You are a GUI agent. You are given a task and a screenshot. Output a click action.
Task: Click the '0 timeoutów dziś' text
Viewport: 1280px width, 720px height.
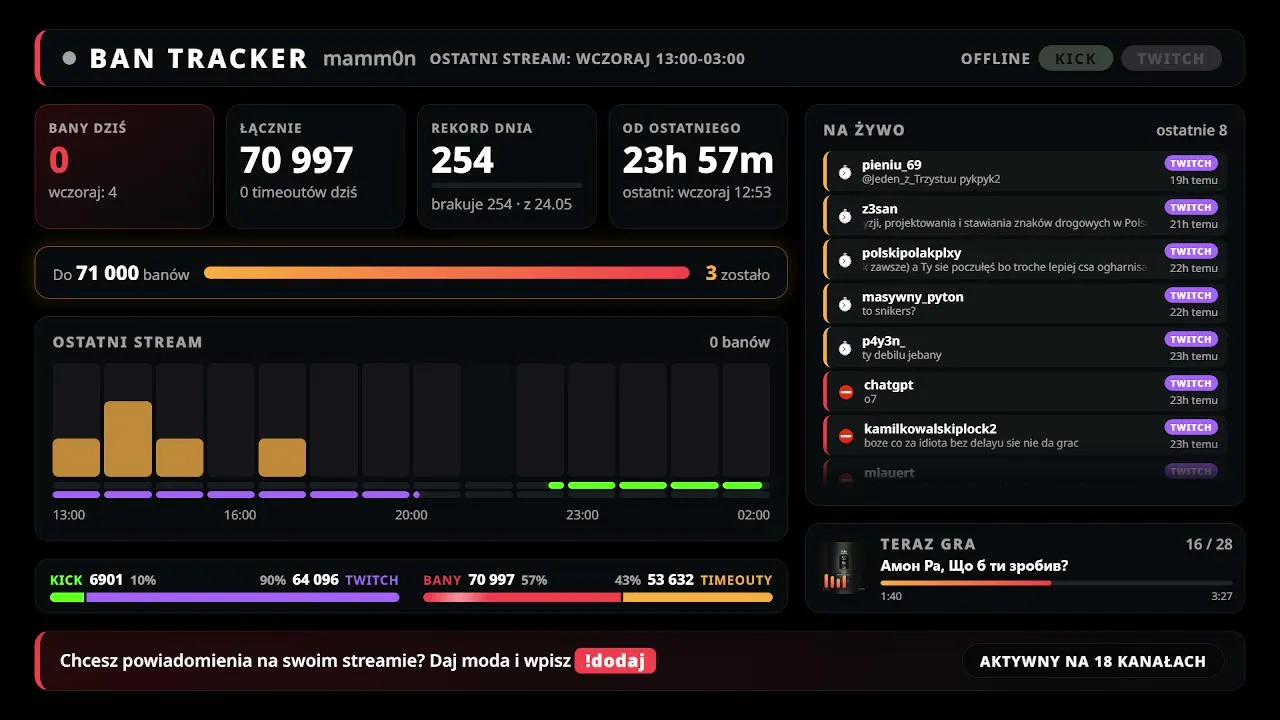pos(299,192)
